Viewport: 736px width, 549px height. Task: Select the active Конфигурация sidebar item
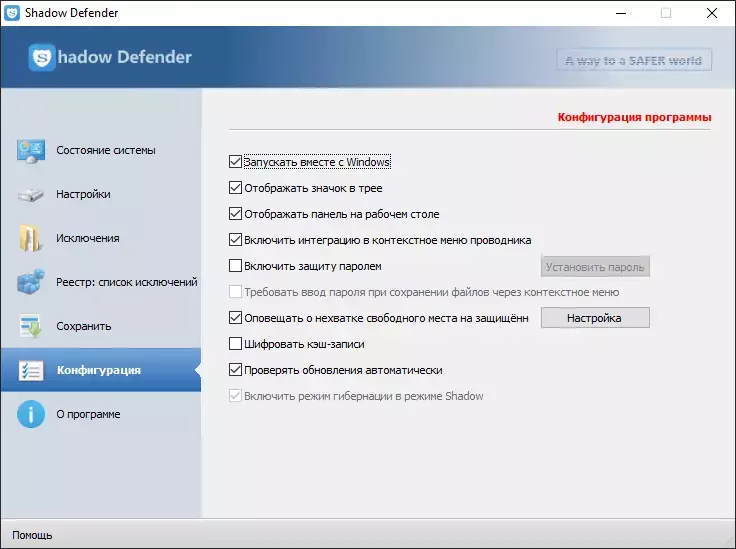(x=100, y=370)
